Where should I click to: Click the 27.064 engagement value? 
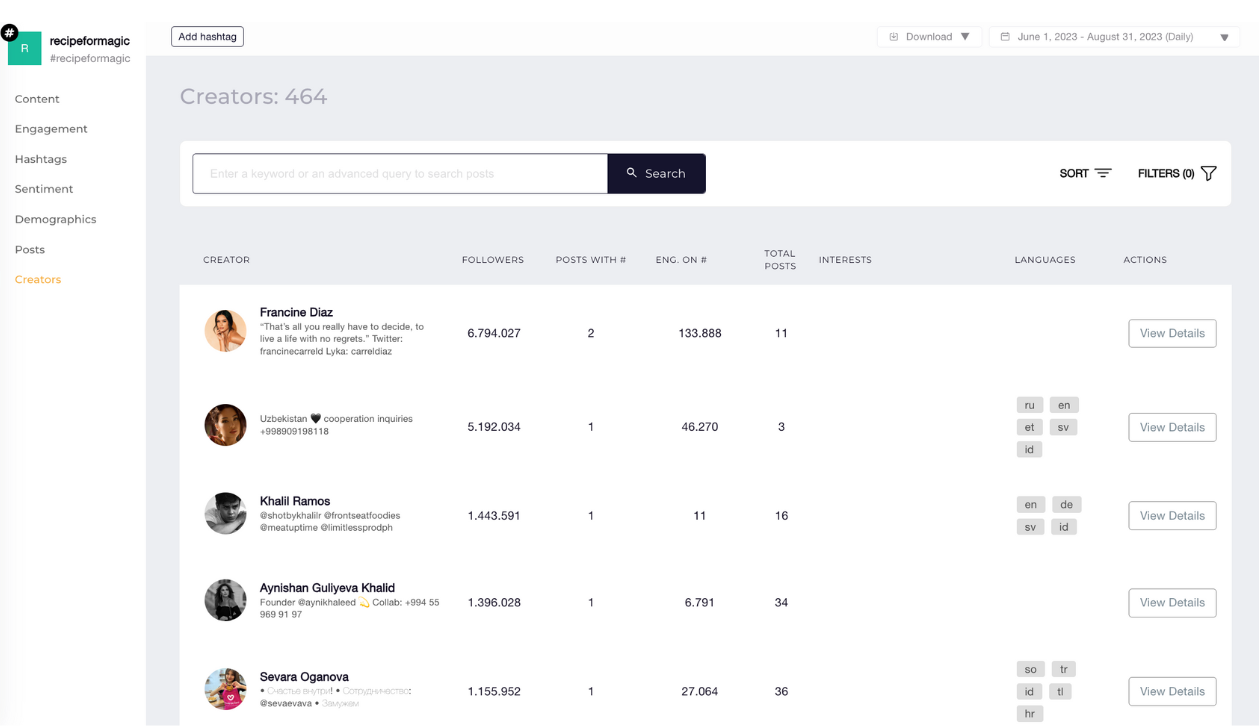tap(700, 691)
